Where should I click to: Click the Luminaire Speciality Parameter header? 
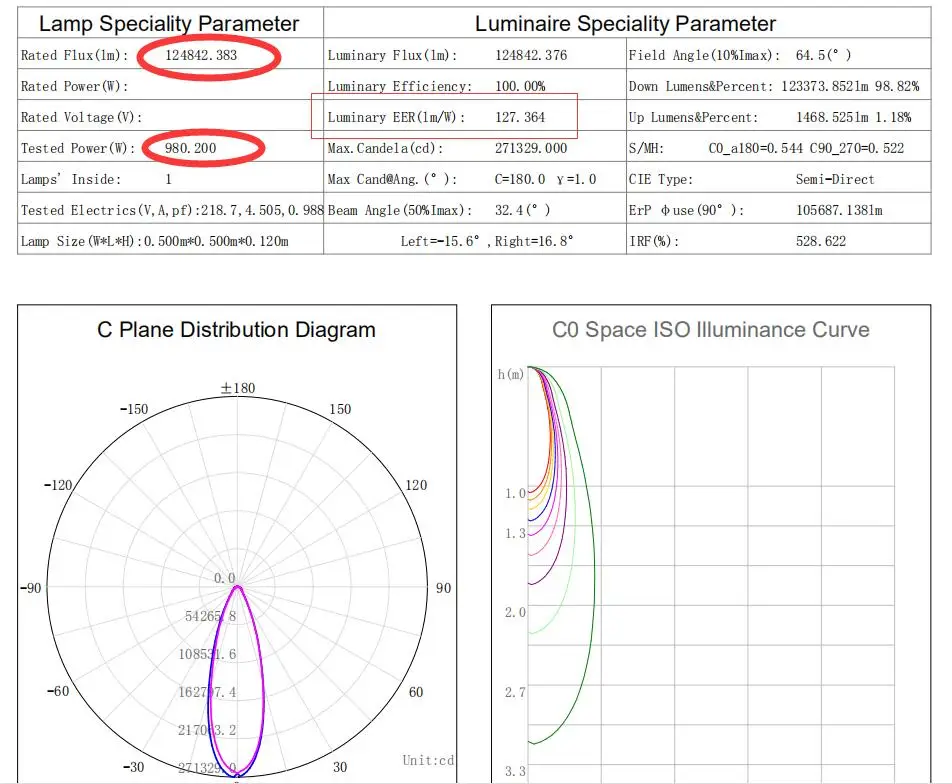pos(625,24)
